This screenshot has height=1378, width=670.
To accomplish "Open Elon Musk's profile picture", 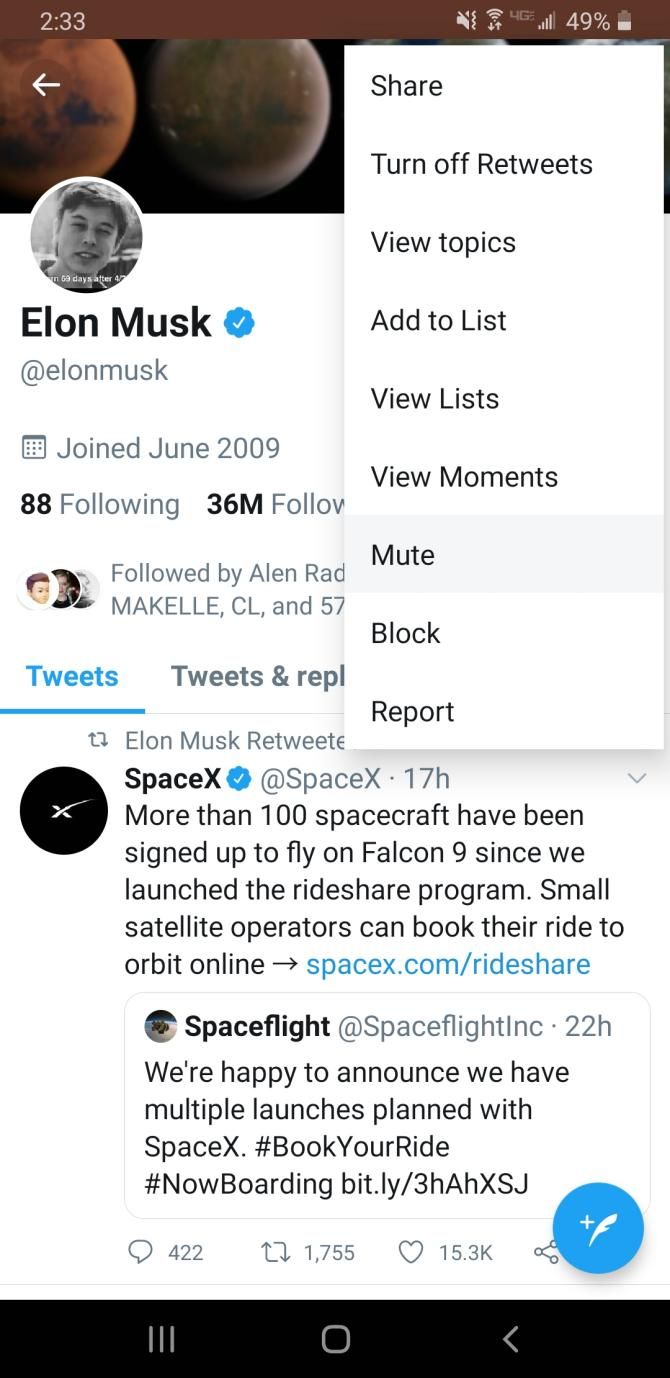I will point(87,236).
